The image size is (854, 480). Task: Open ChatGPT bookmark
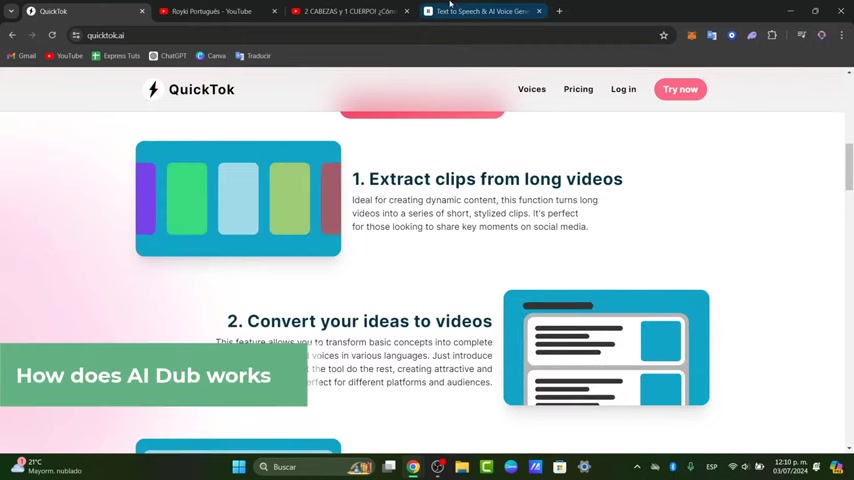(168, 56)
